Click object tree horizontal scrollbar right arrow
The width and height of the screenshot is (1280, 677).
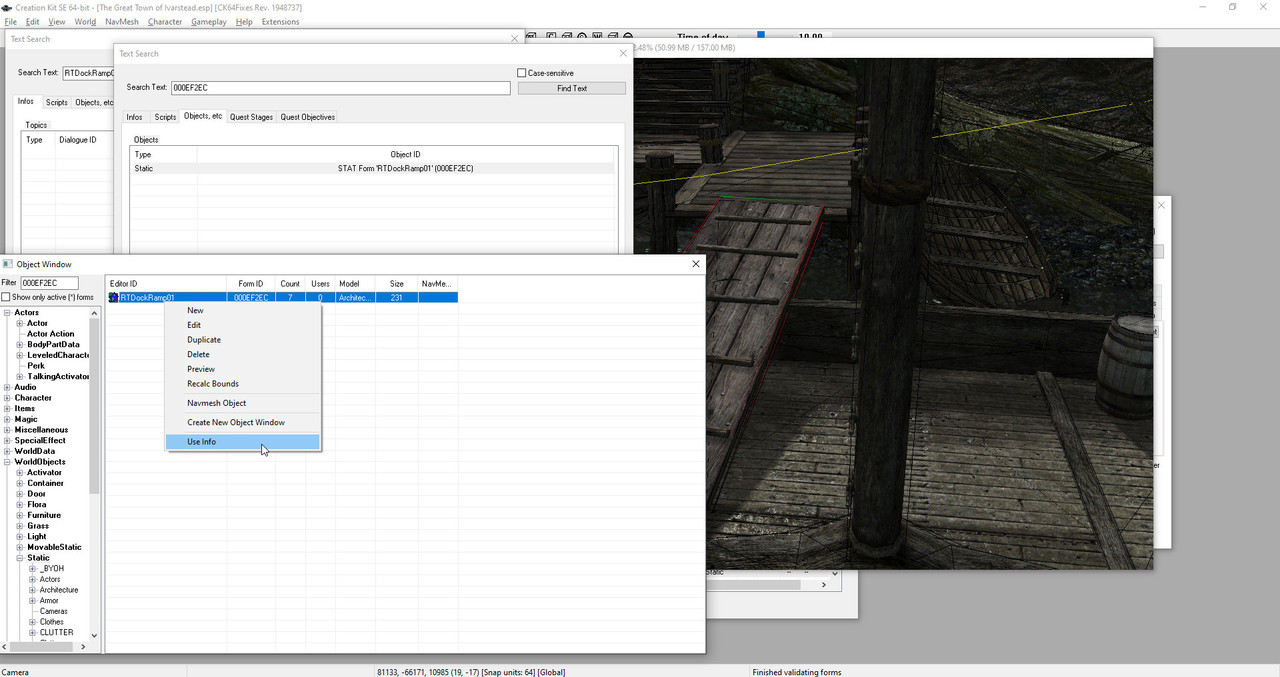(x=84, y=647)
